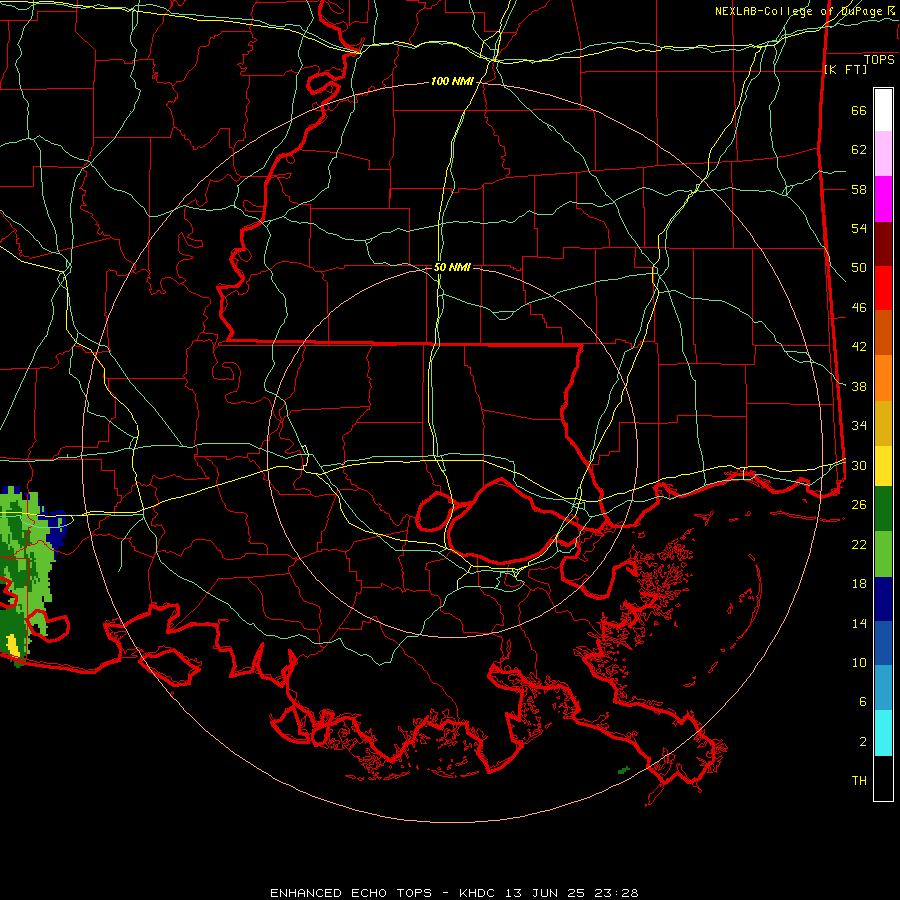
Task: Click the 26 legend value
Action: tap(859, 505)
